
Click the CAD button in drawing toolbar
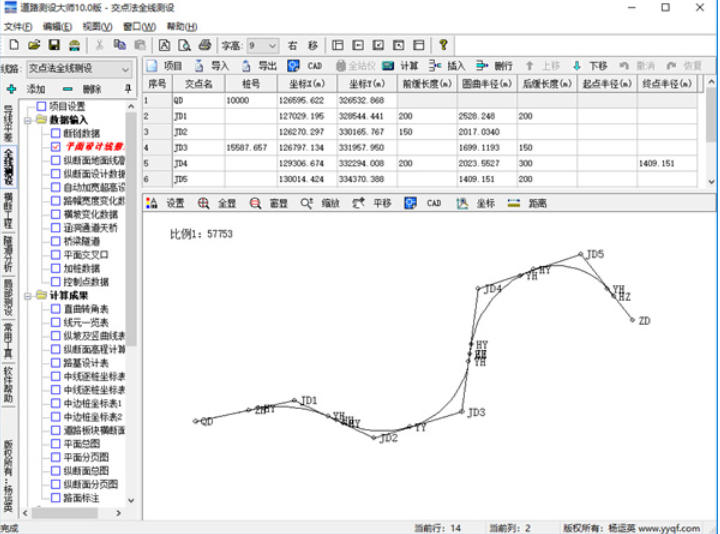pyautogui.click(x=422, y=203)
